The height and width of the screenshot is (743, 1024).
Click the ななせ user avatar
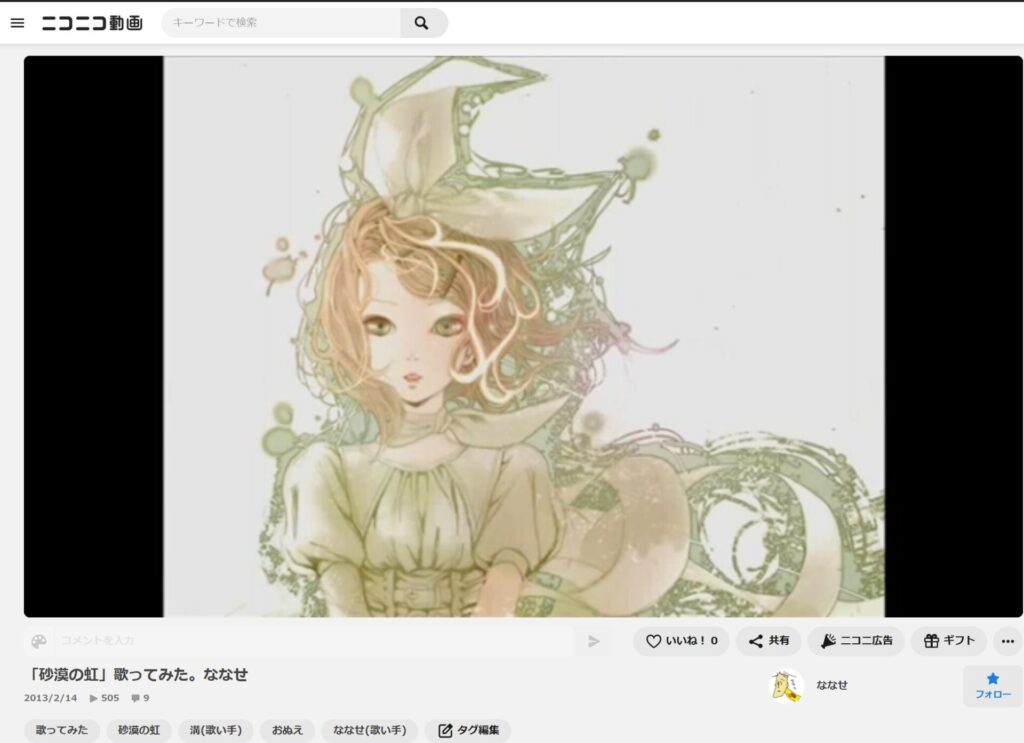(x=786, y=685)
